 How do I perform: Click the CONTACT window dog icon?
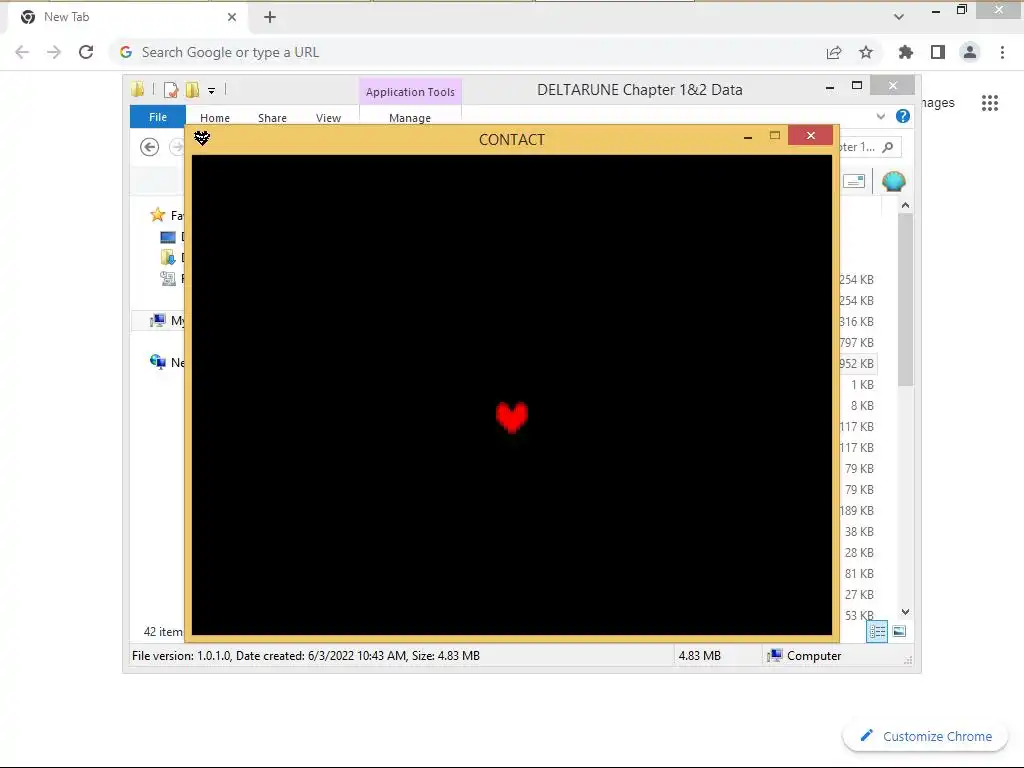coord(202,137)
